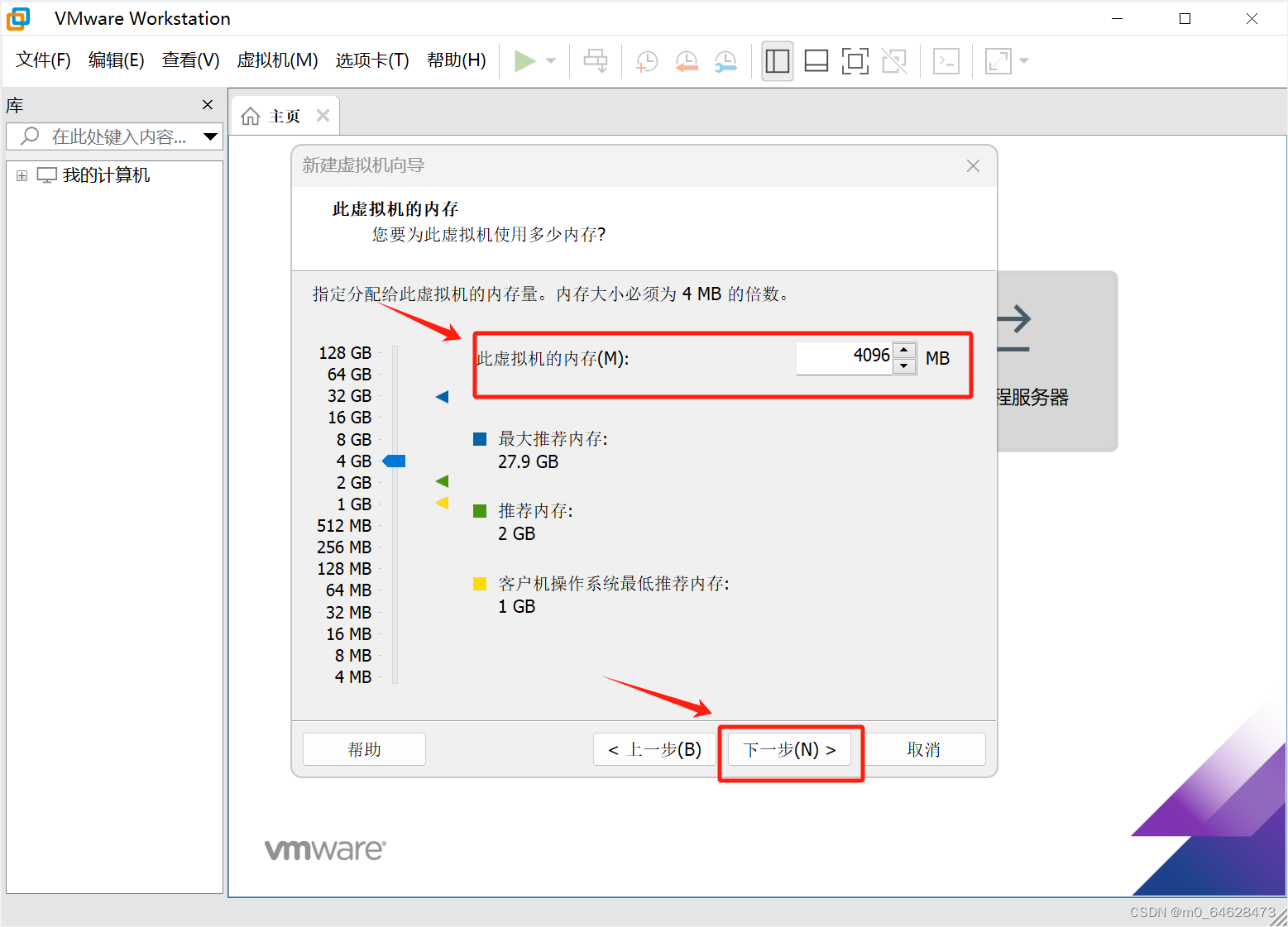
Task: Close the 新建虚拟机向导 dialog
Action: coord(973,166)
